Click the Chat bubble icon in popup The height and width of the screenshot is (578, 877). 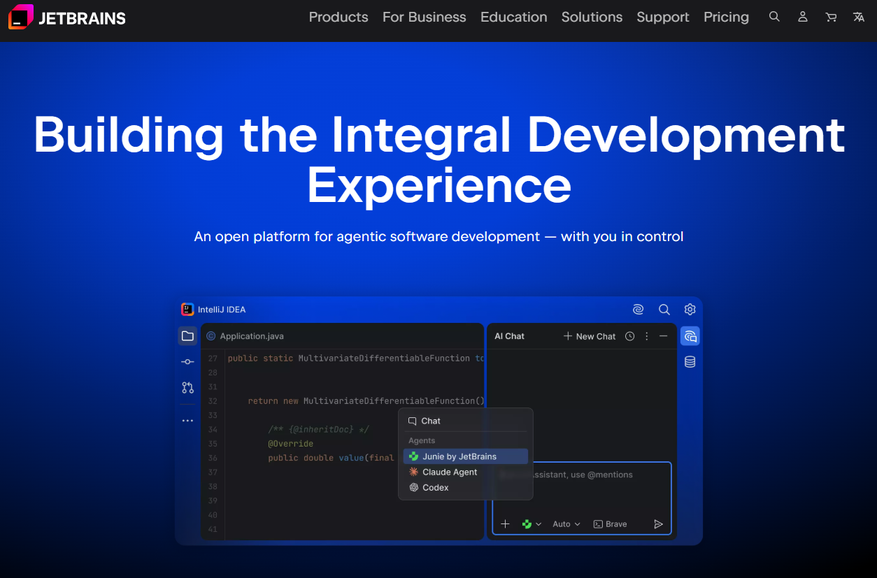(x=412, y=421)
